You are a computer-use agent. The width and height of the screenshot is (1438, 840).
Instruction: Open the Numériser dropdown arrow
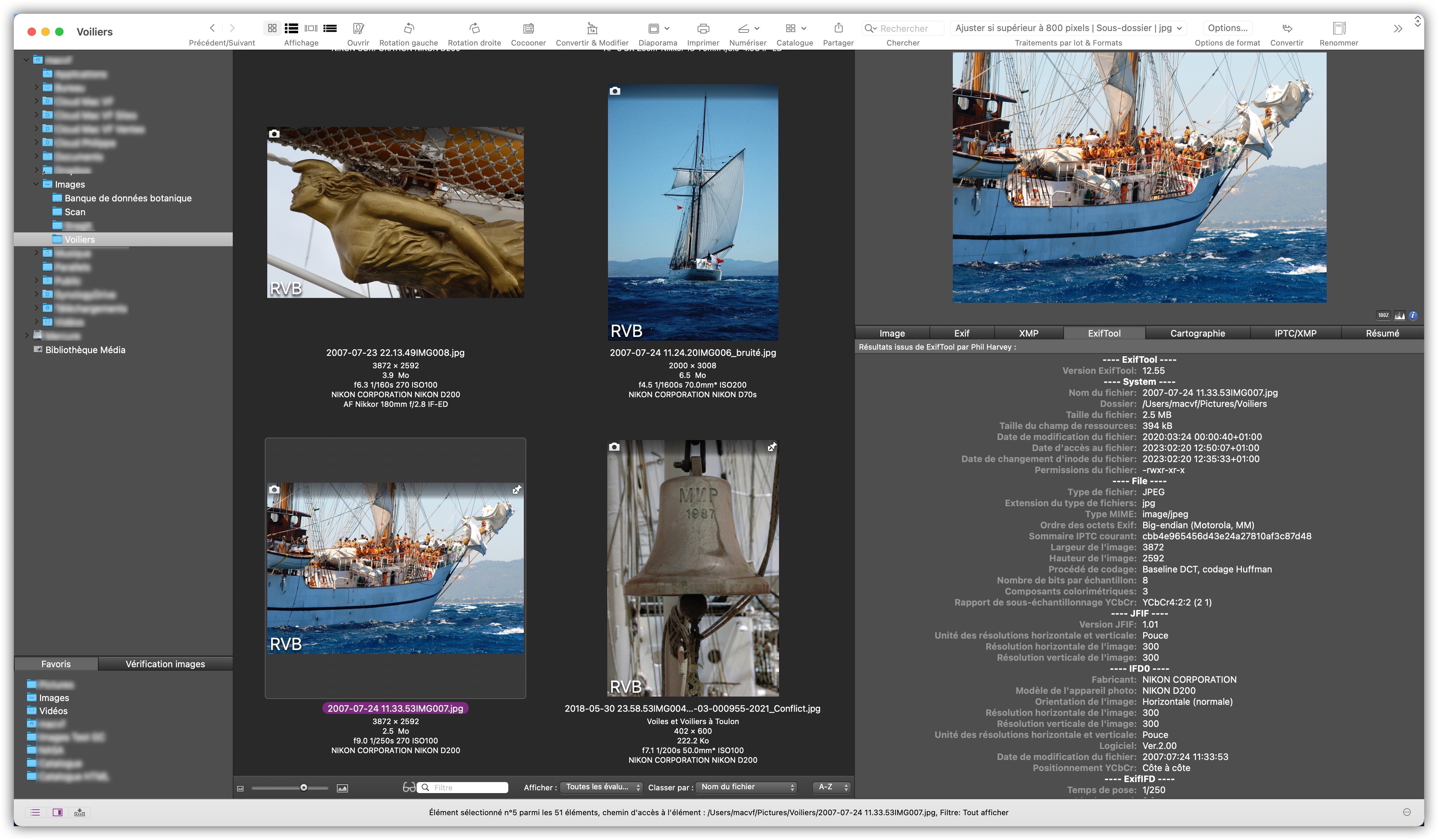(757, 28)
